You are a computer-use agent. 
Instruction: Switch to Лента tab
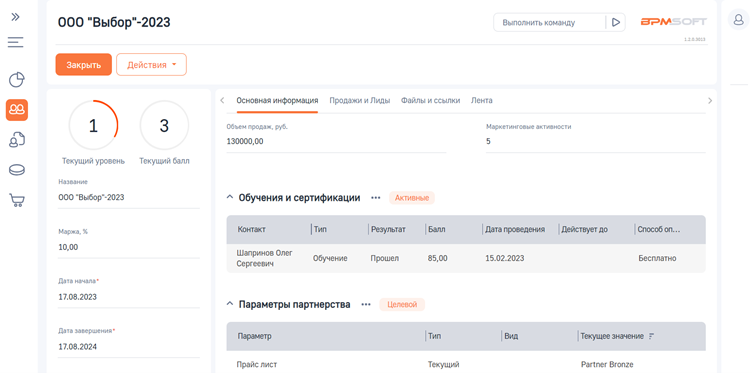coord(482,101)
